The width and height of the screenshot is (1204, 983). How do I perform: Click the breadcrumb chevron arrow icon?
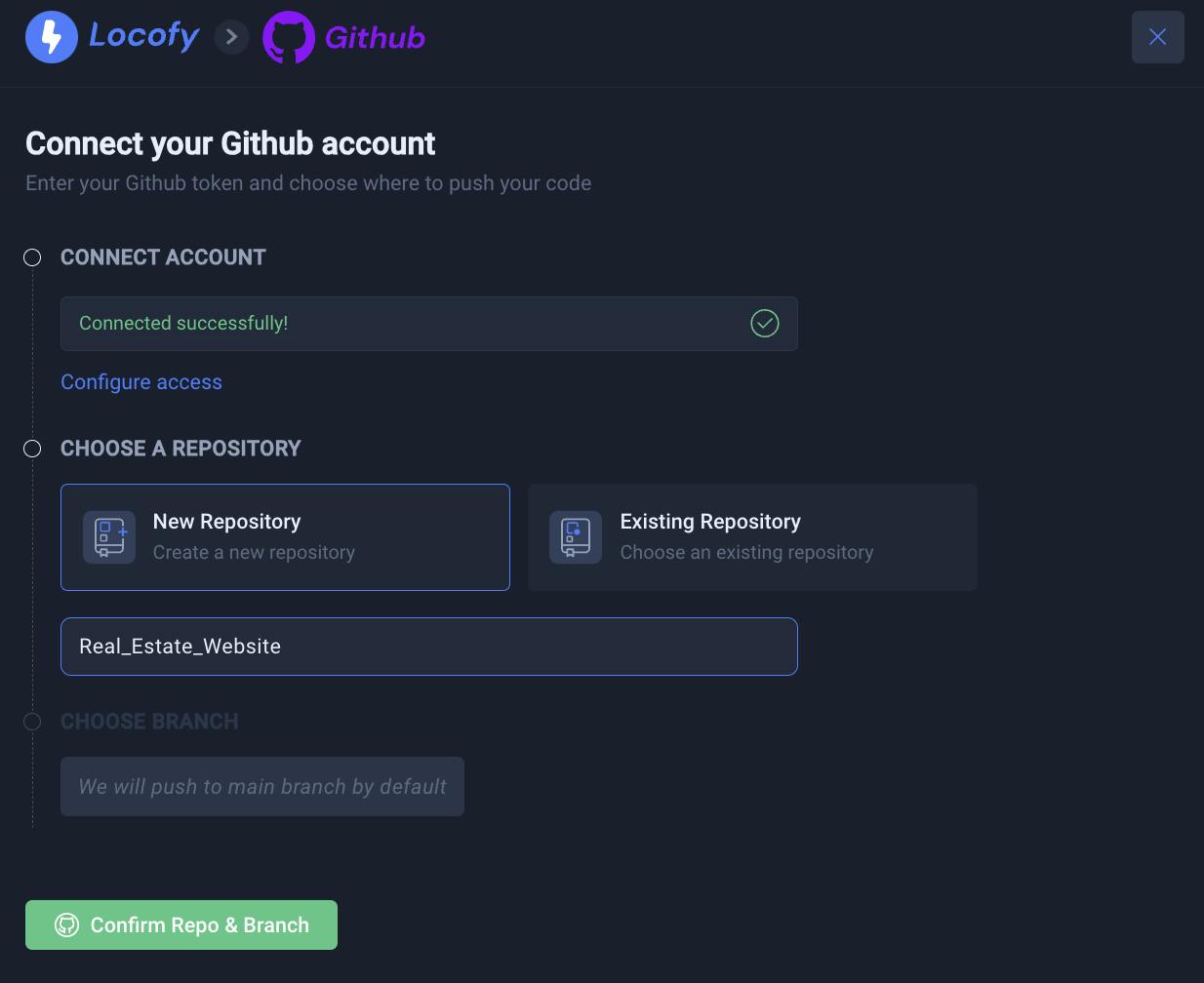pos(231,37)
